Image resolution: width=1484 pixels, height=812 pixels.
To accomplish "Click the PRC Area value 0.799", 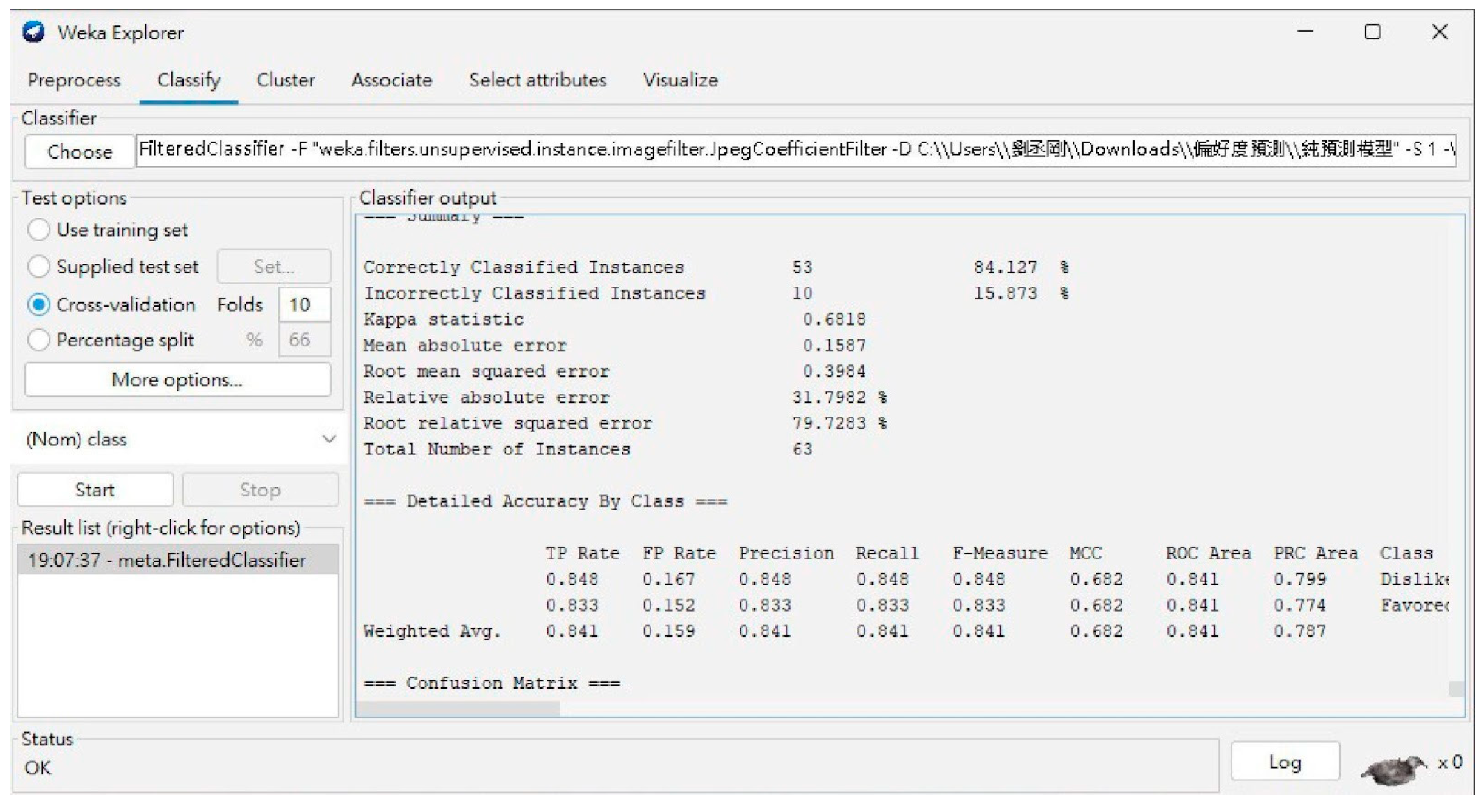I will pyautogui.click(x=1300, y=579).
